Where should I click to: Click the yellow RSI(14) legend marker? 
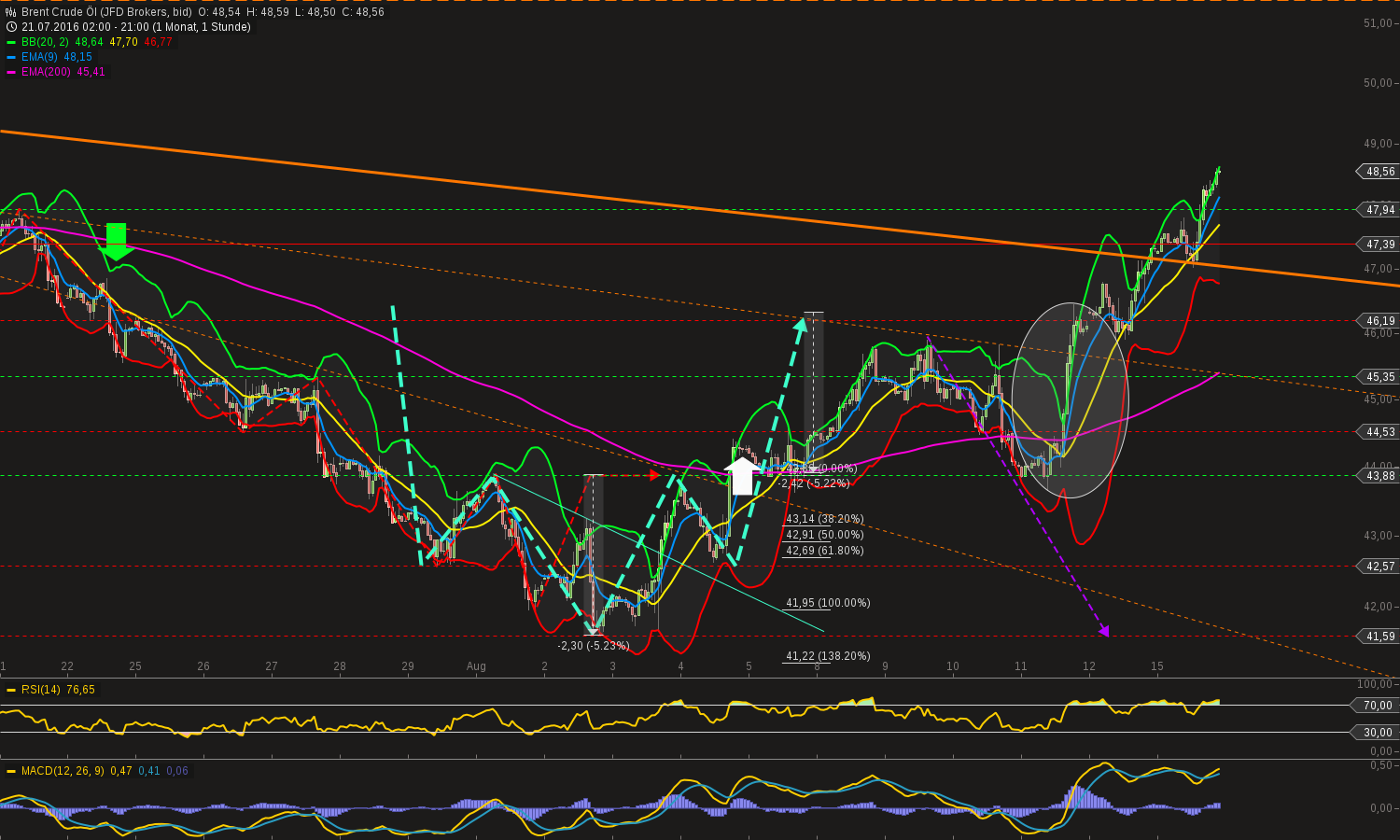(11, 690)
